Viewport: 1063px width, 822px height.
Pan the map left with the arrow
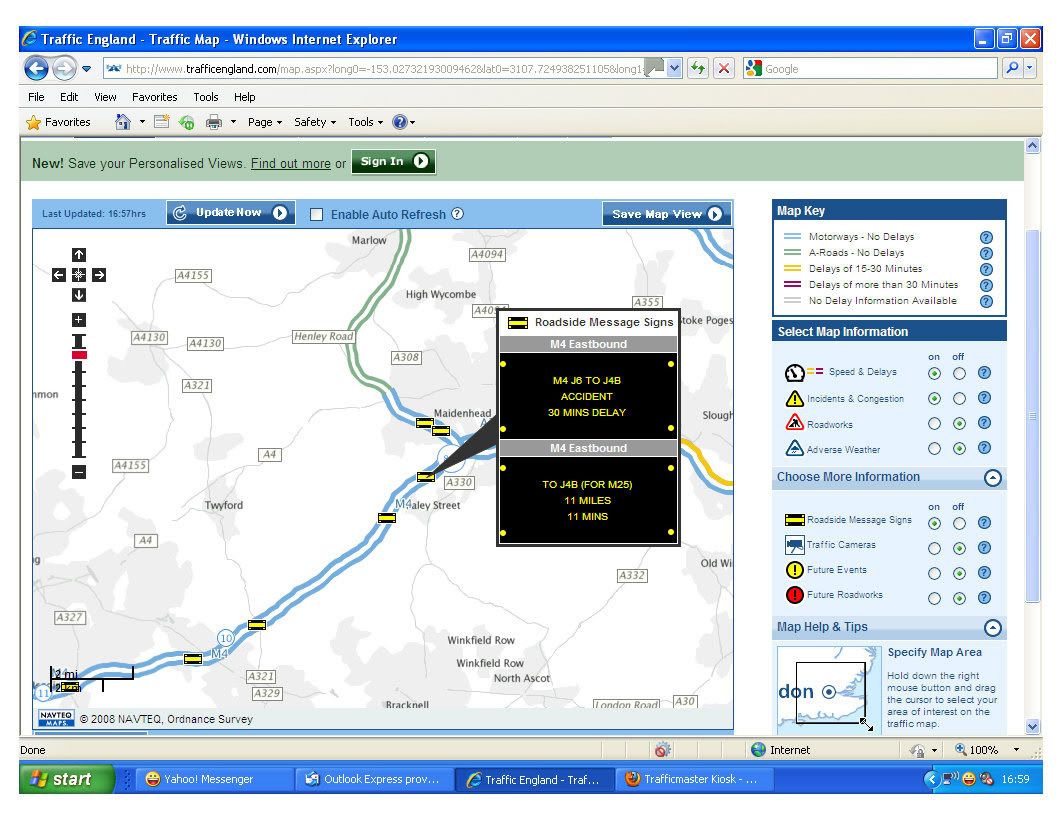[x=59, y=275]
